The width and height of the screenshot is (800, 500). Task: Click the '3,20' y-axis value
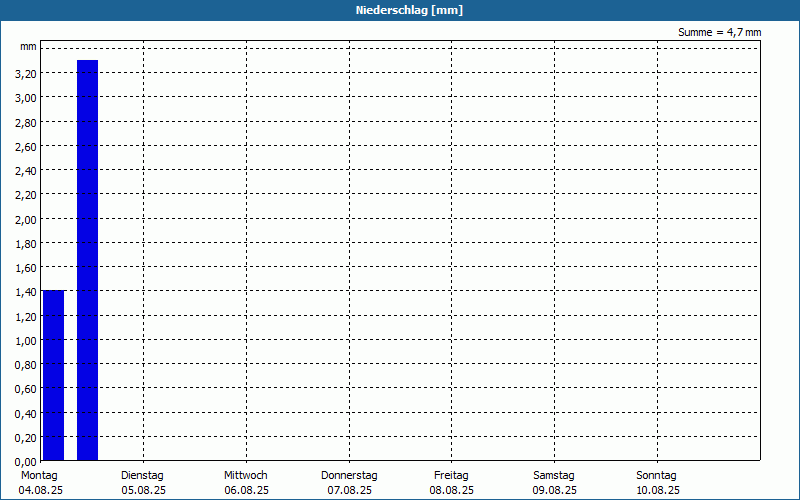[26, 74]
